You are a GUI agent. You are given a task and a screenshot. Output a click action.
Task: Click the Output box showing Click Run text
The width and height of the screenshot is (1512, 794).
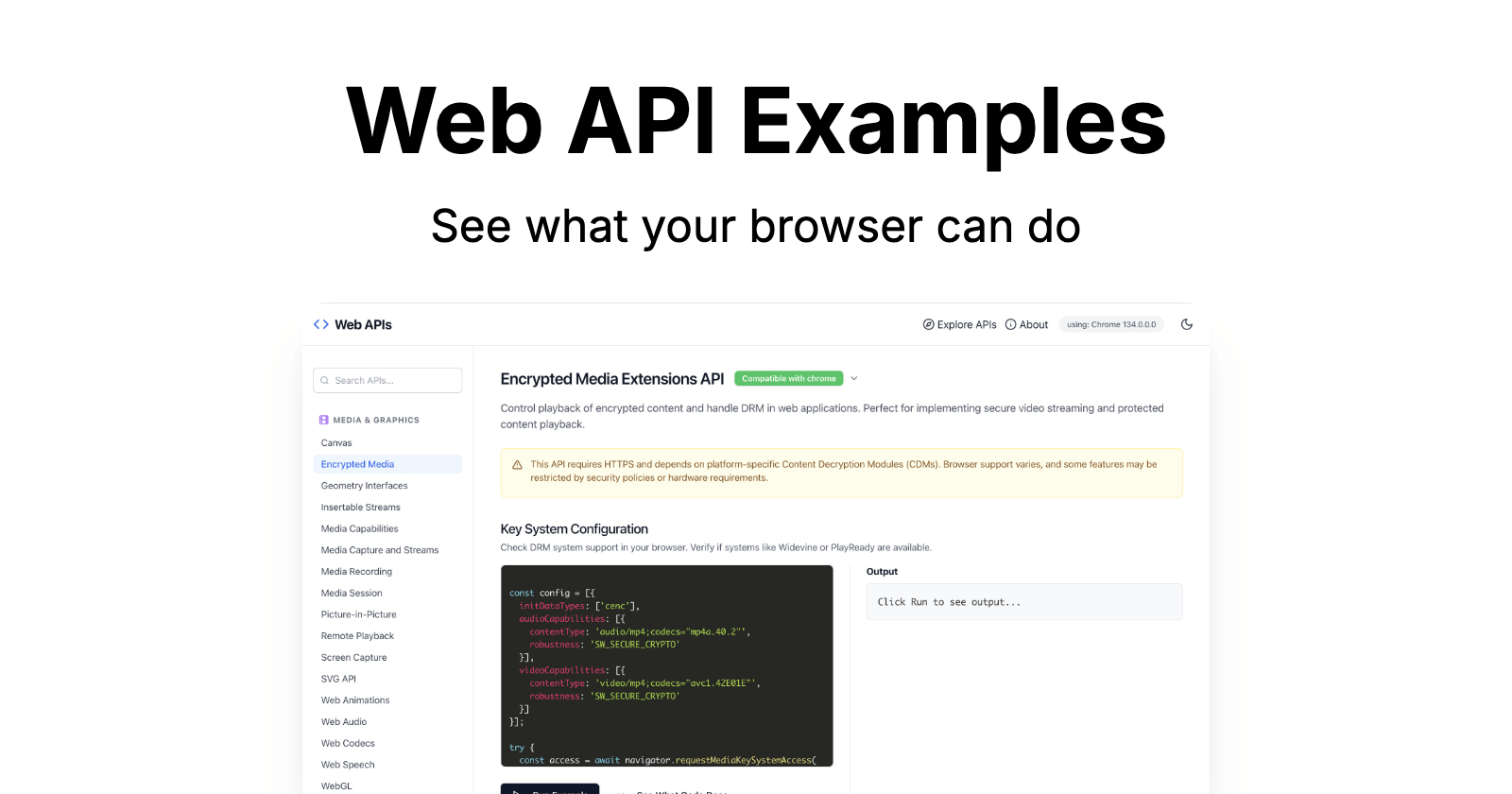coord(1023,602)
